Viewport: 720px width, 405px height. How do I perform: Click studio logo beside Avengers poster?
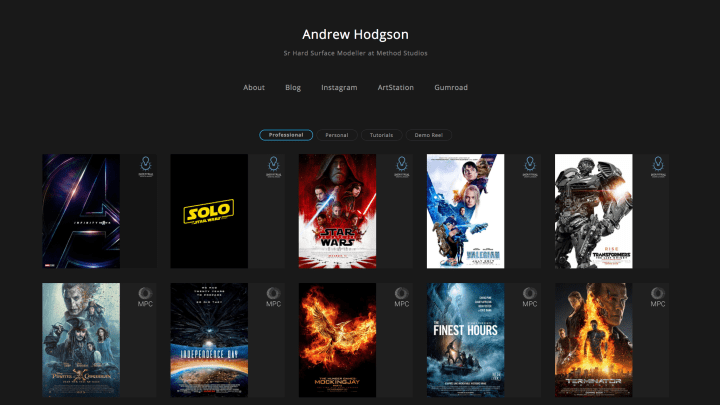click(x=146, y=167)
